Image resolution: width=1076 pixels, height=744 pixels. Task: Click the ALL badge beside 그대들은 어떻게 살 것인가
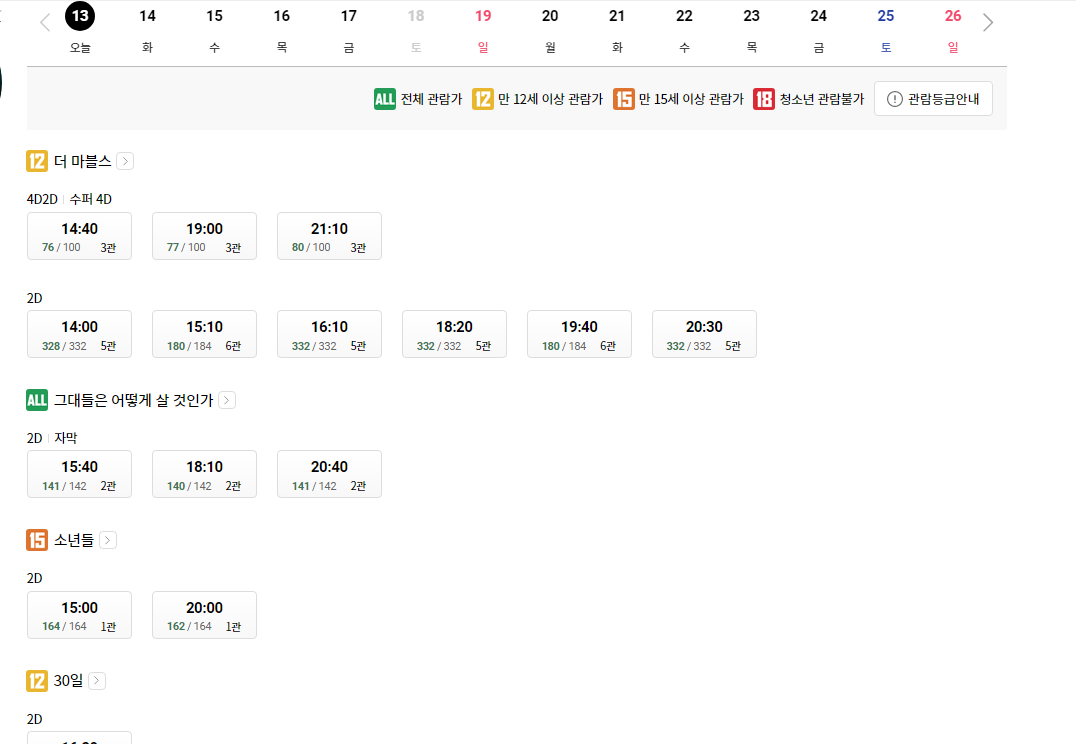37,400
